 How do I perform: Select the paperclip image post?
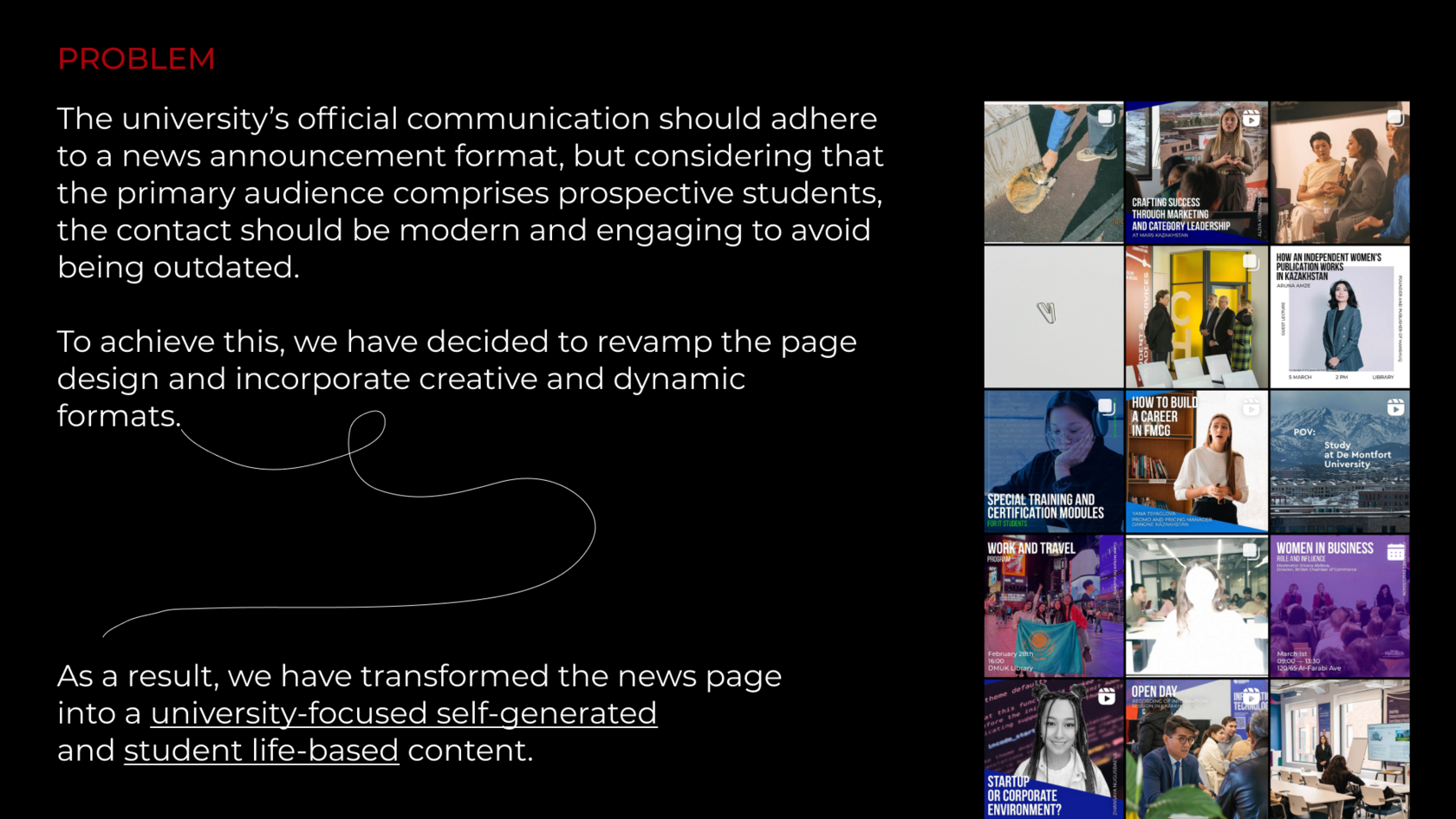click(x=1053, y=317)
